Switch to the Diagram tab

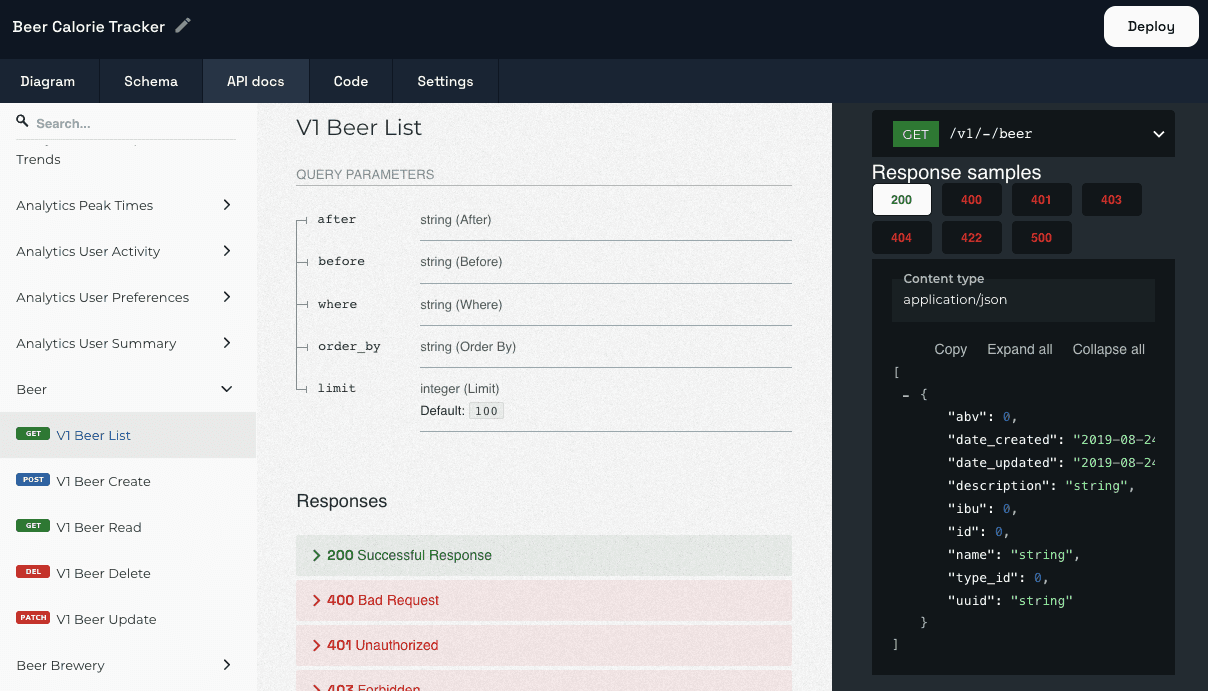point(48,81)
